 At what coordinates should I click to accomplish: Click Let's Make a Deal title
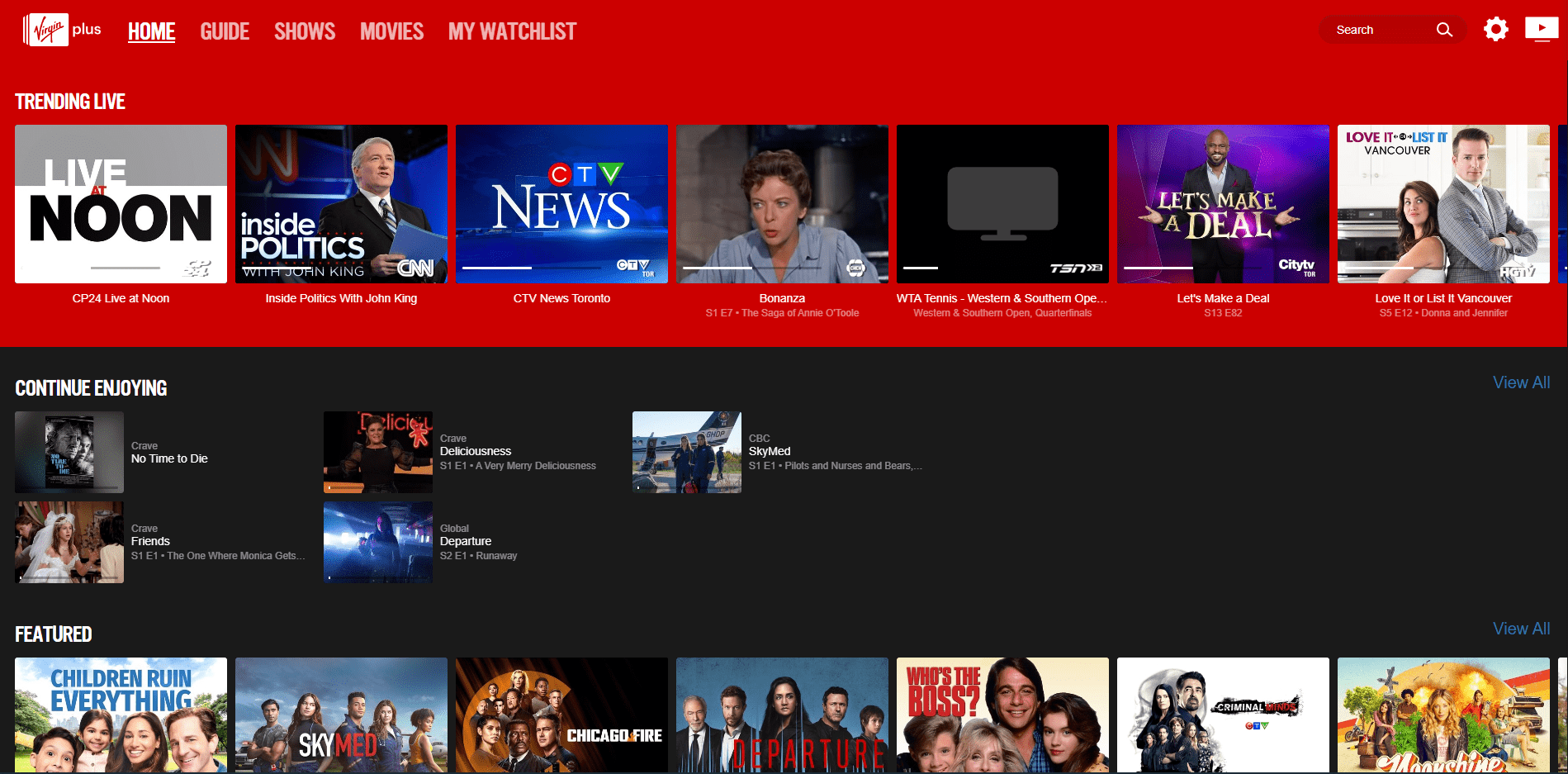click(1223, 298)
